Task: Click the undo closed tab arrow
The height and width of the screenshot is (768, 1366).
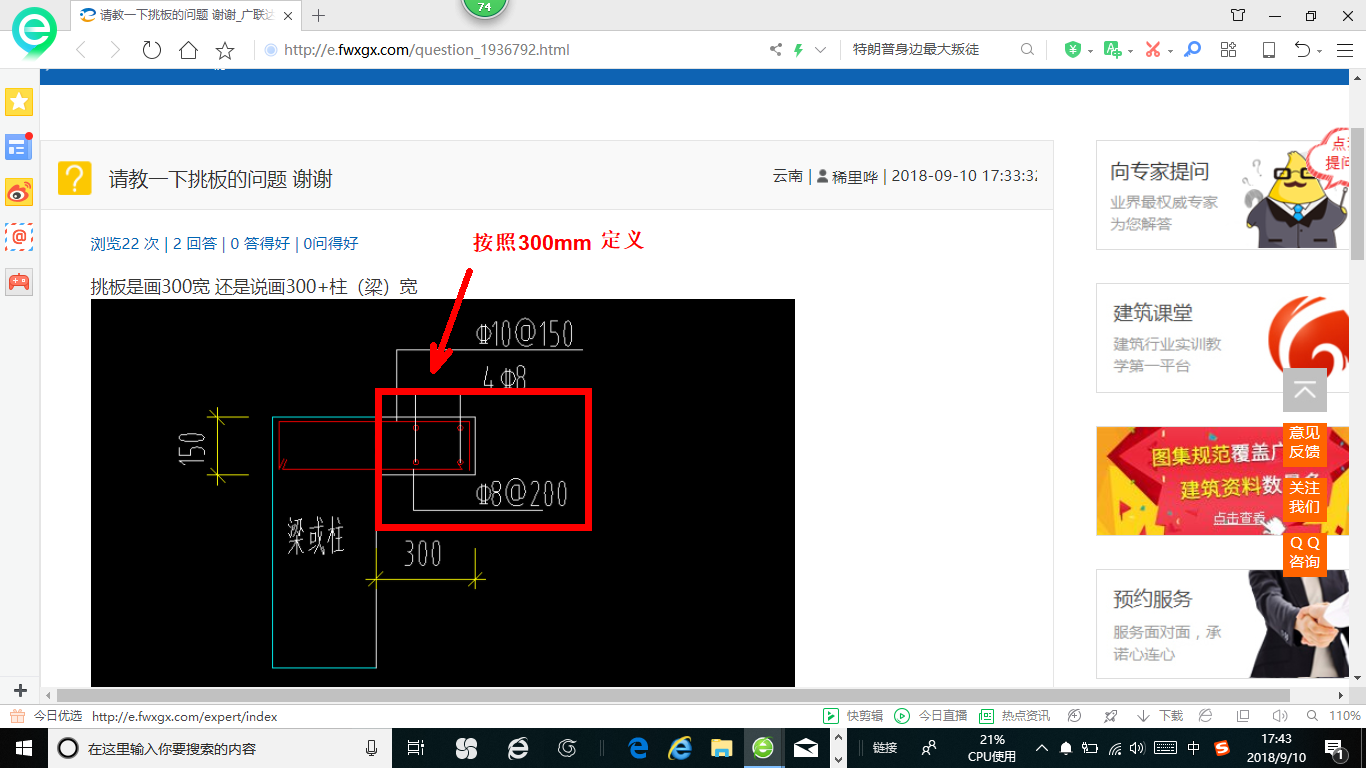Action: (x=1302, y=50)
